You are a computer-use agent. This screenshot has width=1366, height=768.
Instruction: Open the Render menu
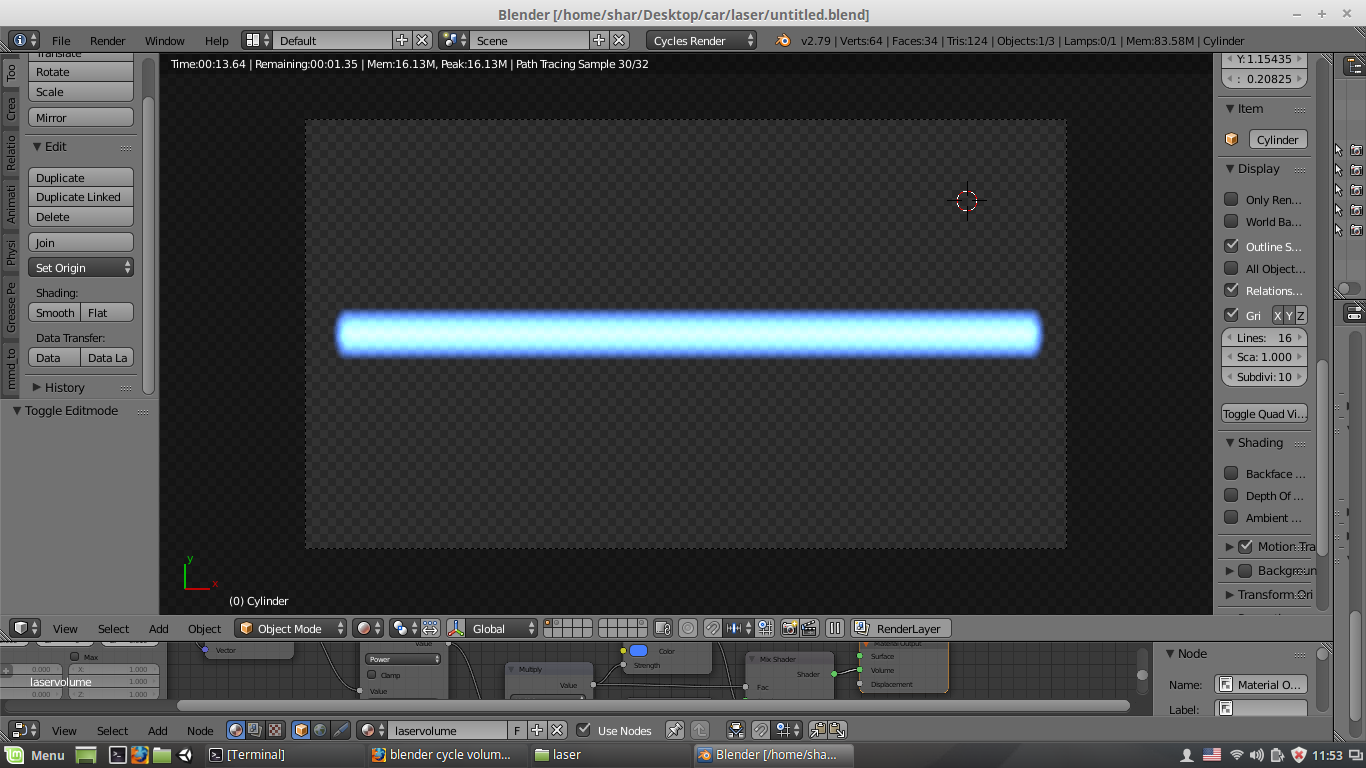click(108, 41)
